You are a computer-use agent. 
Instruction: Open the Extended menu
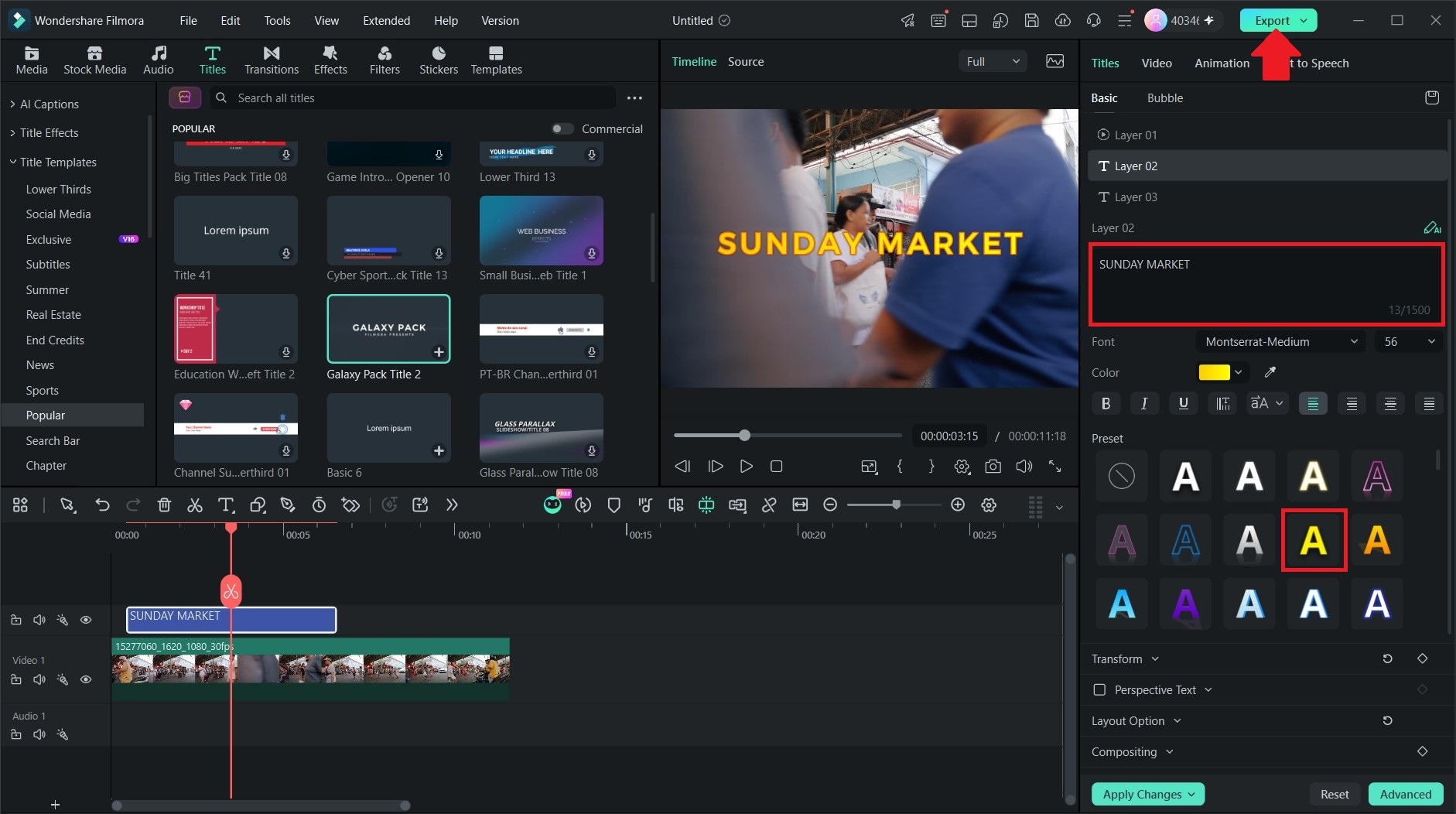point(386,21)
